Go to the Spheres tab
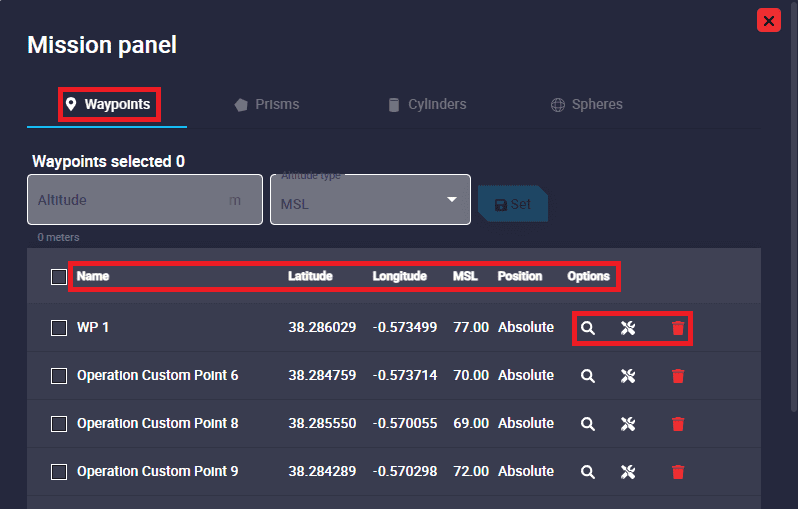The height and width of the screenshot is (509, 798). click(586, 105)
